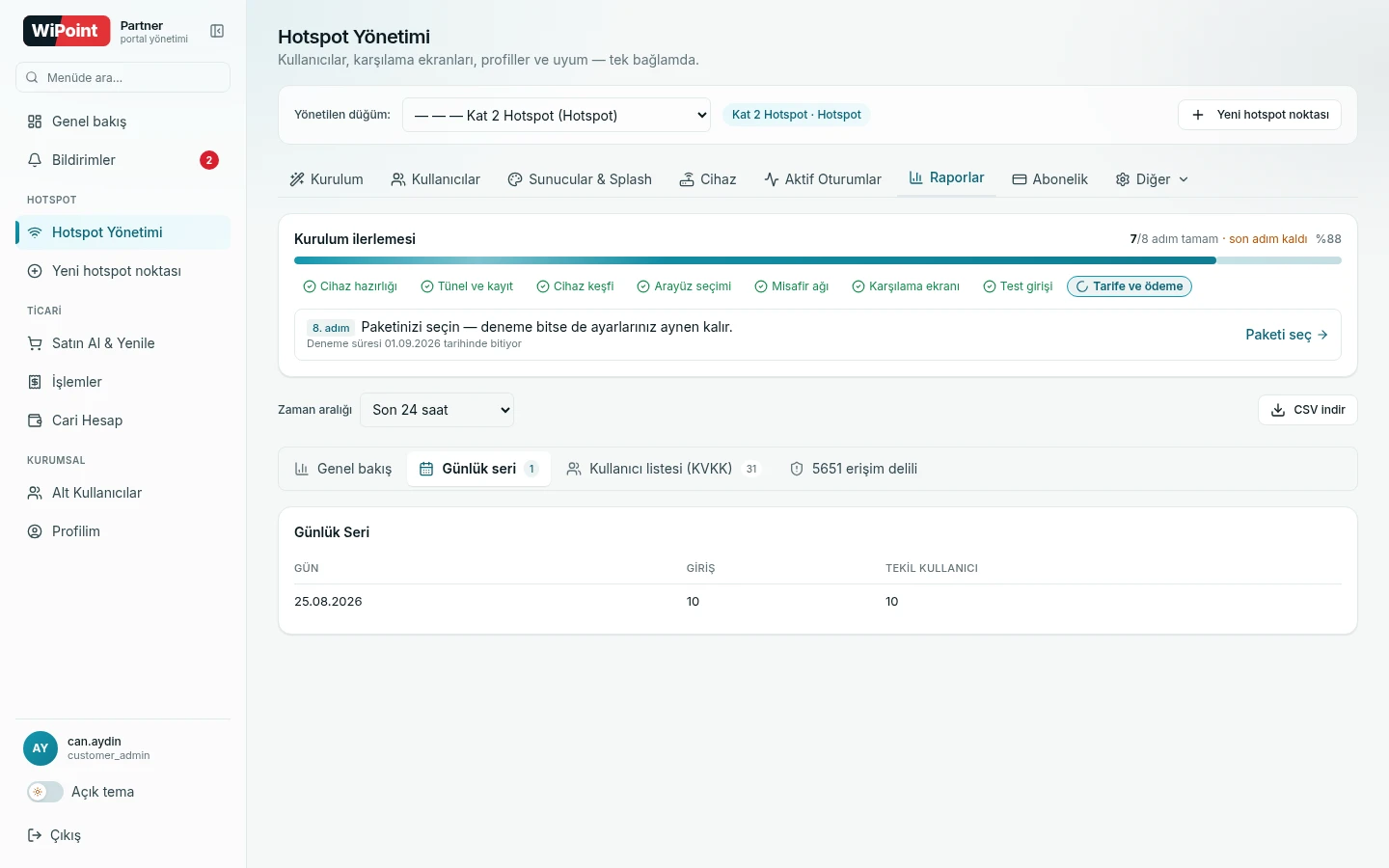Click the Alt Kullanıcılar people icon
1389x868 pixels.
(35, 493)
